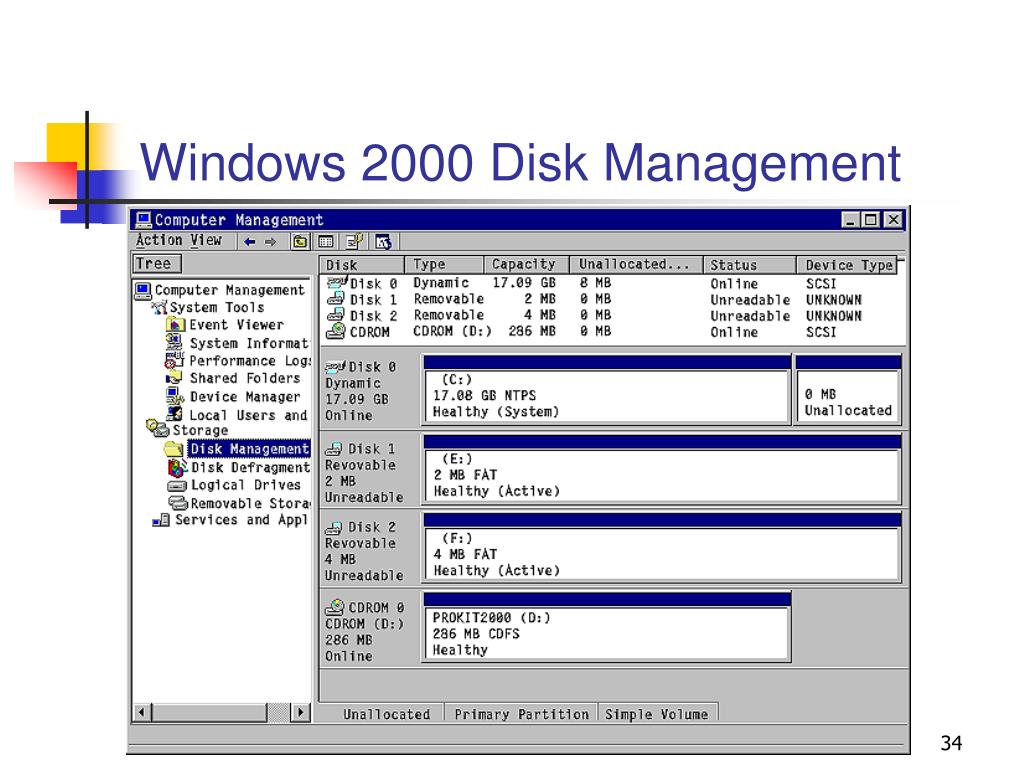The image size is (1024, 768).
Task: Close the Computer Management window
Action: coord(893,219)
